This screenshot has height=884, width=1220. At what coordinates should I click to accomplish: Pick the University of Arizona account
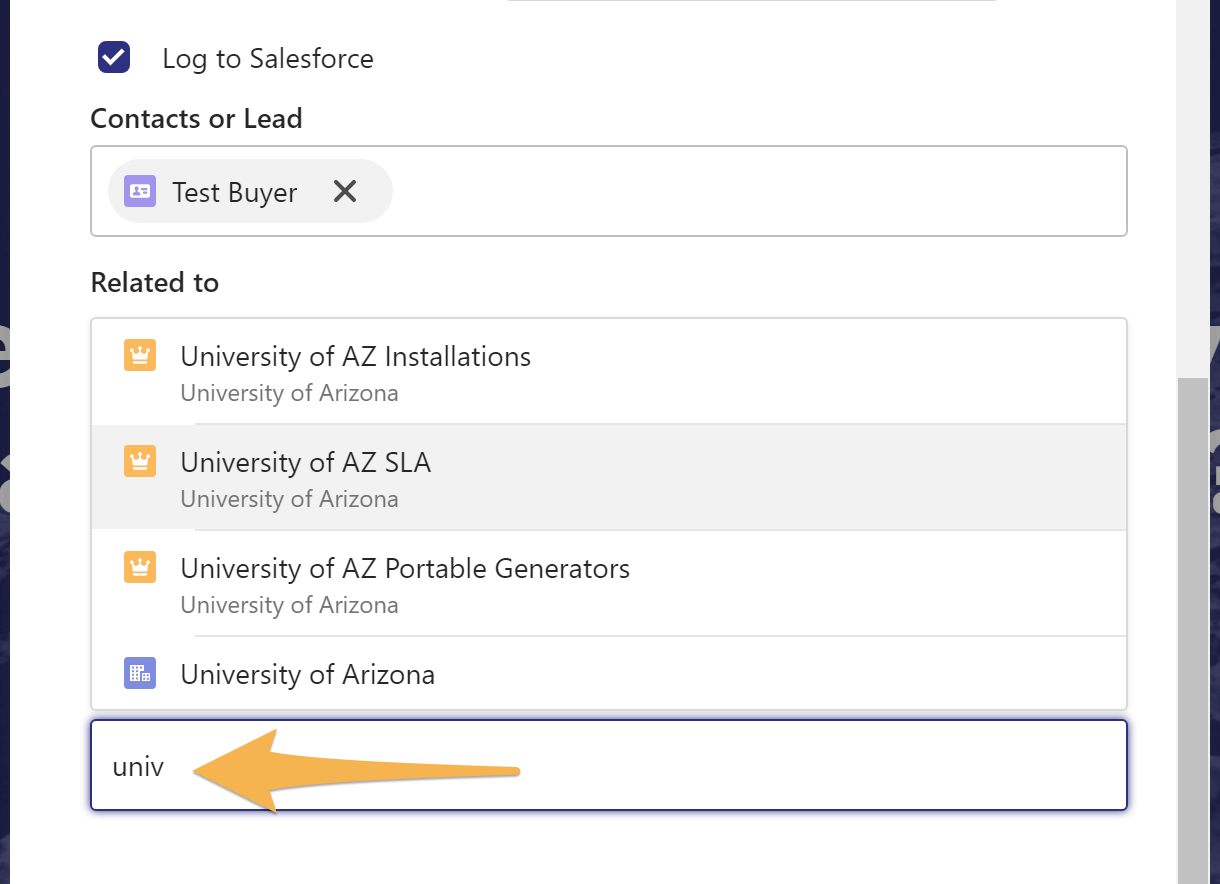pyautogui.click(x=307, y=675)
